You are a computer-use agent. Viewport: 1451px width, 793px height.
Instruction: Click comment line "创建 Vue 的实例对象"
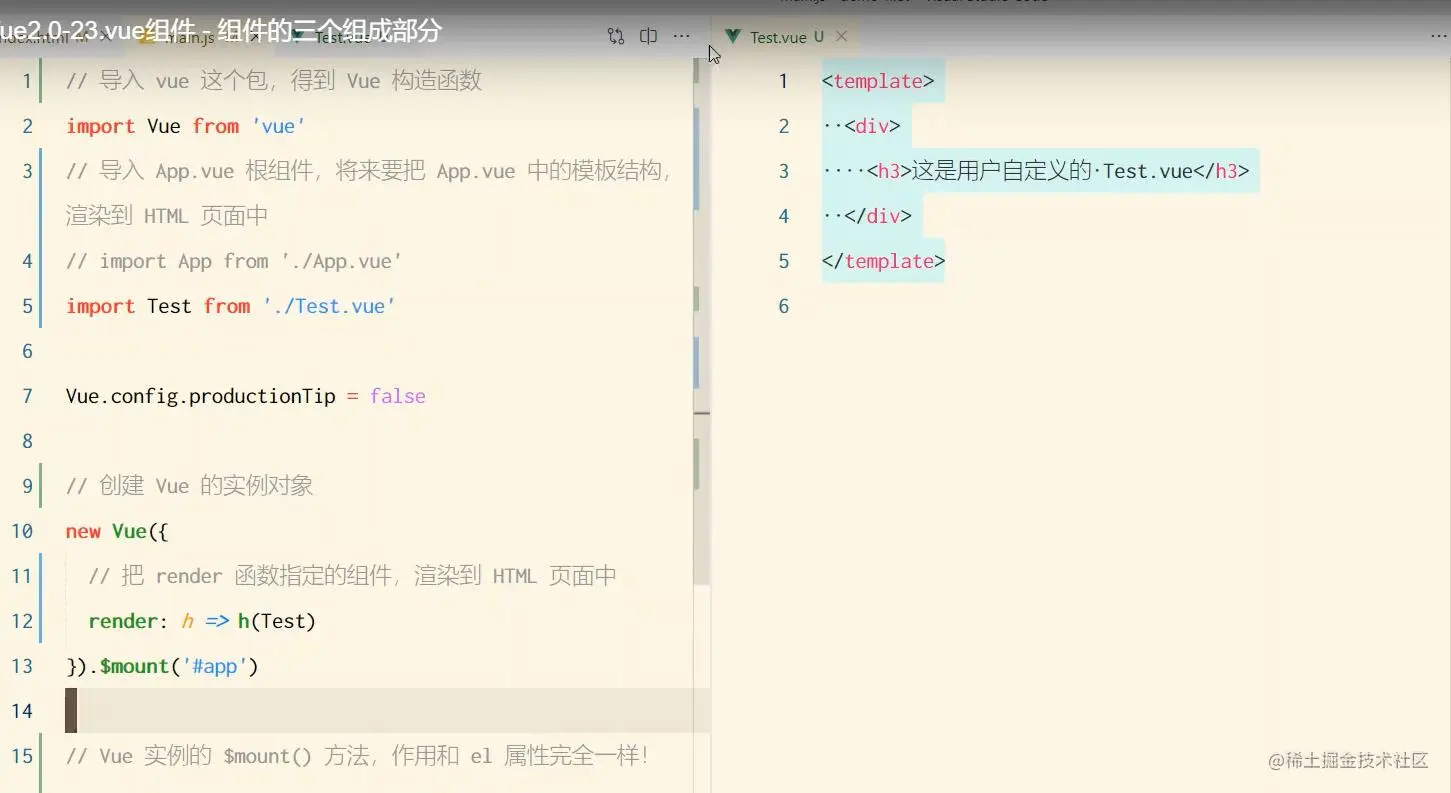coord(190,486)
